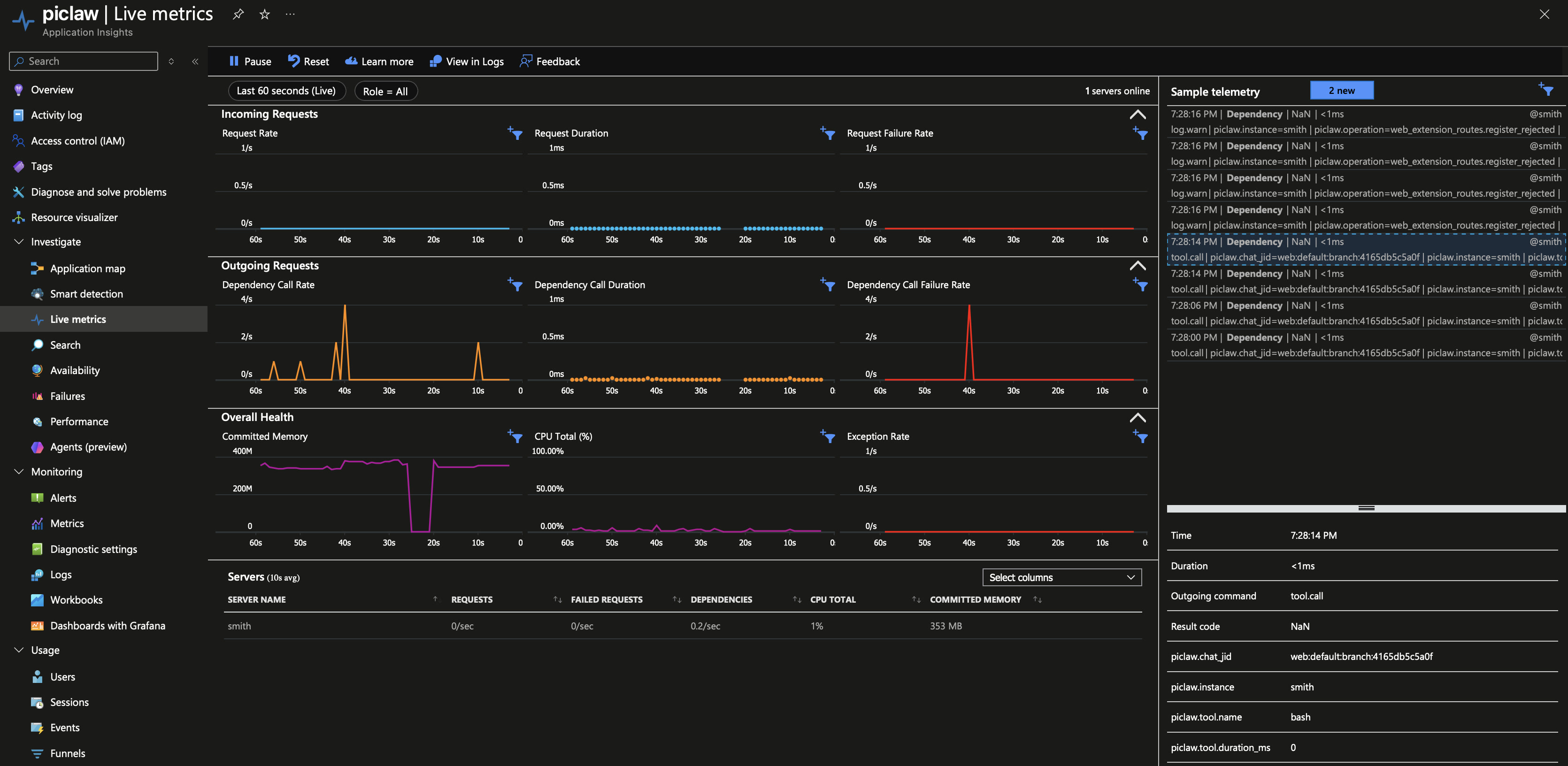Collapse the Incoming Requests section
This screenshot has width=1568, height=766.
pos(1137,115)
